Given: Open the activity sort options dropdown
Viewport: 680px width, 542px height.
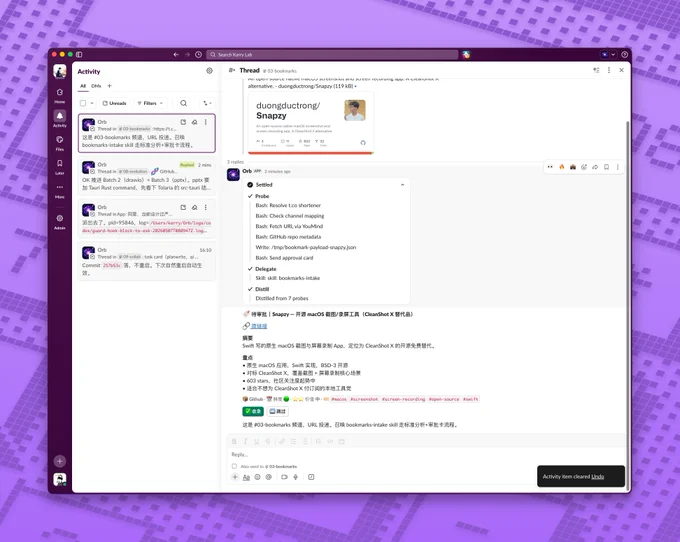Looking at the screenshot, I should [207, 103].
